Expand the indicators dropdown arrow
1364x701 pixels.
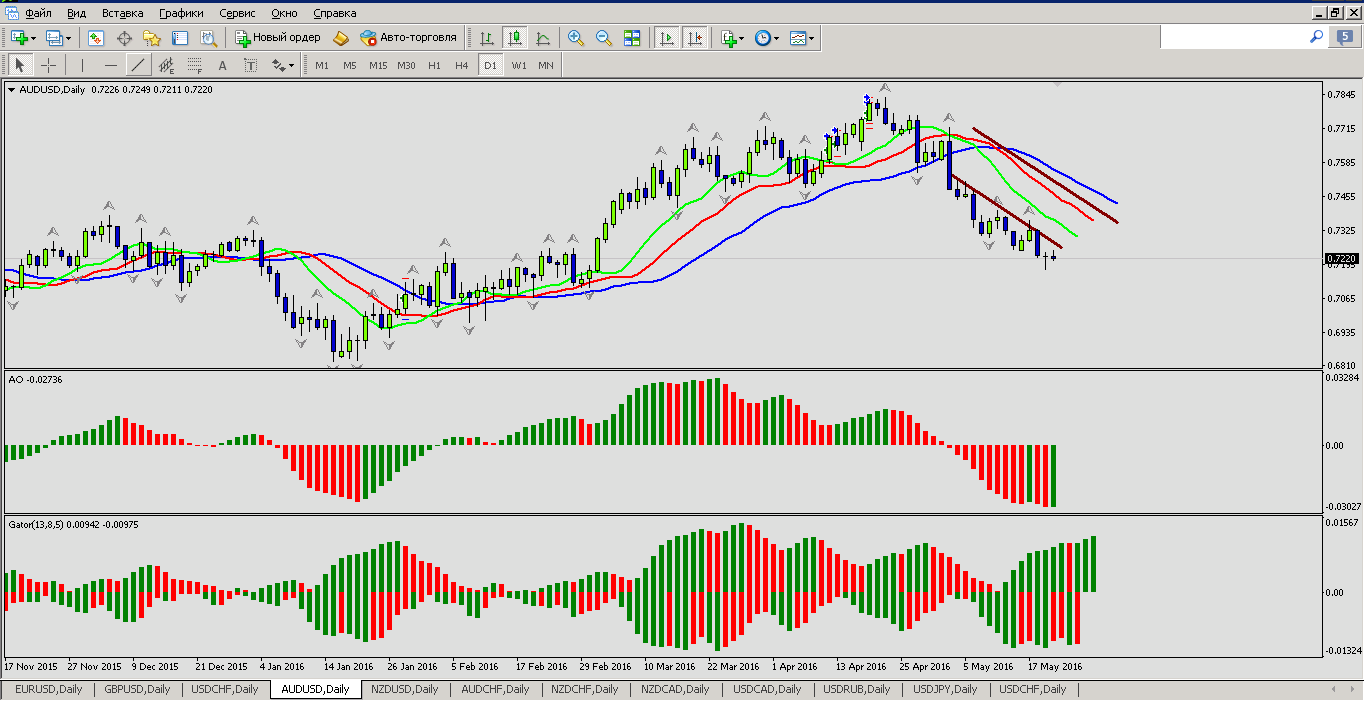(x=742, y=39)
